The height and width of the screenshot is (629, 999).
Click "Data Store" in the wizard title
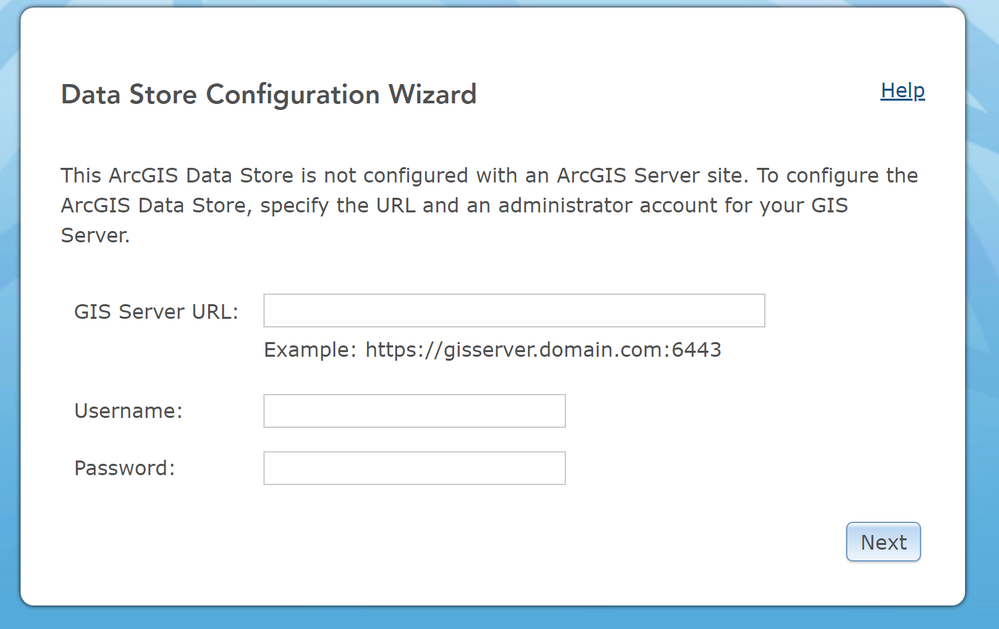click(x=130, y=95)
